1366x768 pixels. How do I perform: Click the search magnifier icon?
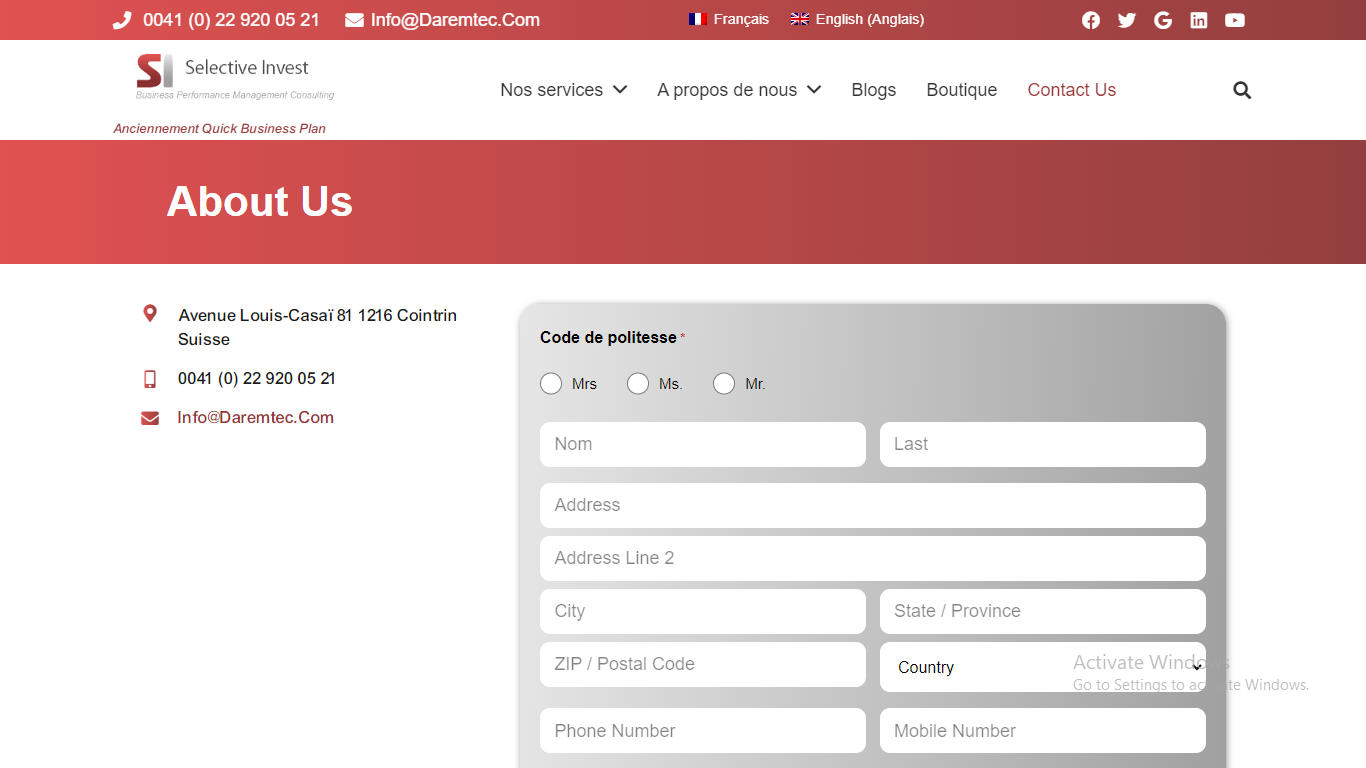(1242, 90)
